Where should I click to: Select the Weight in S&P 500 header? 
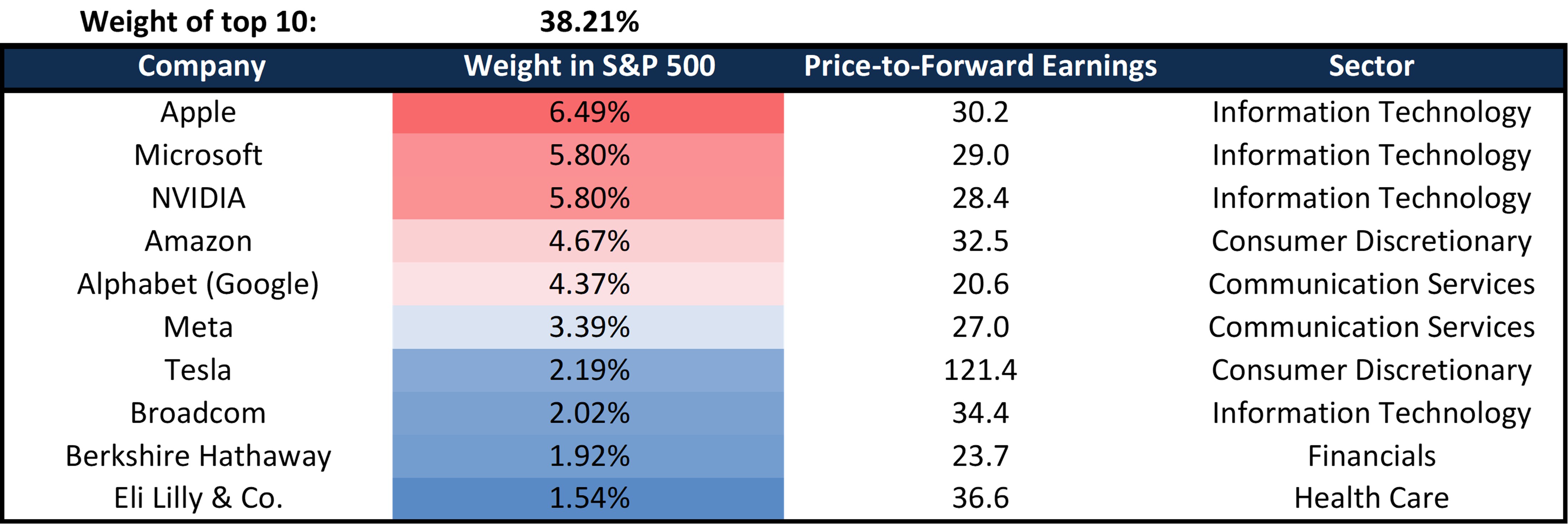tap(589, 66)
